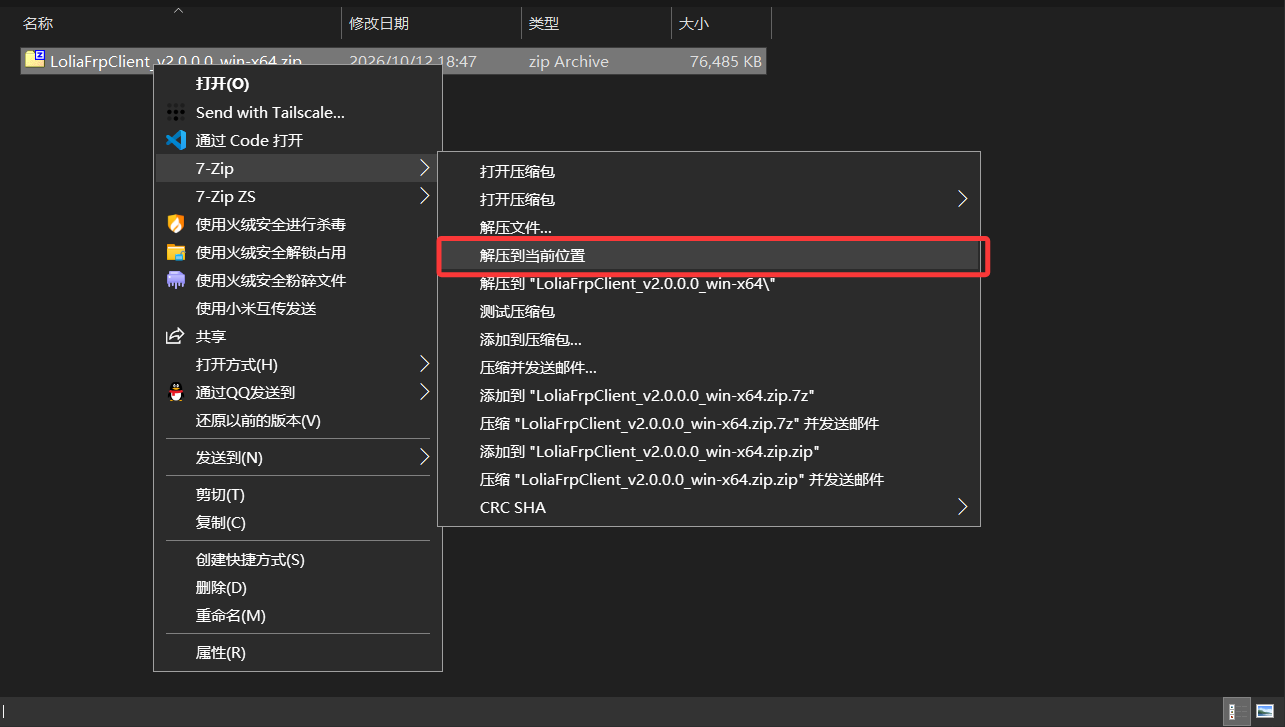This screenshot has height=727, width=1285.
Task: Expand the CRC SHA submenu arrow
Action: 962,507
